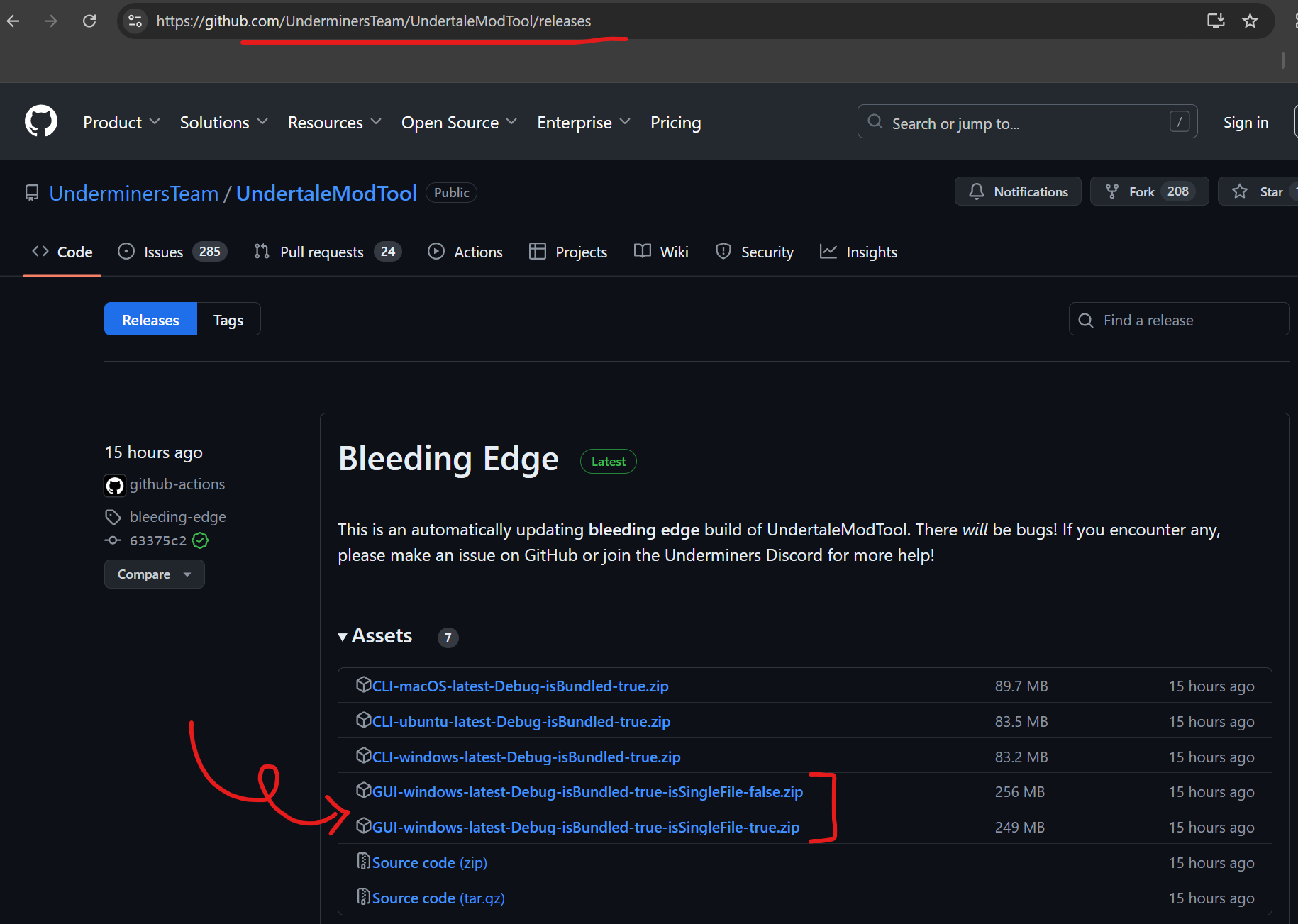Open the Pricing link
This screenshot has width=1298, height=924.
(676, 123)
